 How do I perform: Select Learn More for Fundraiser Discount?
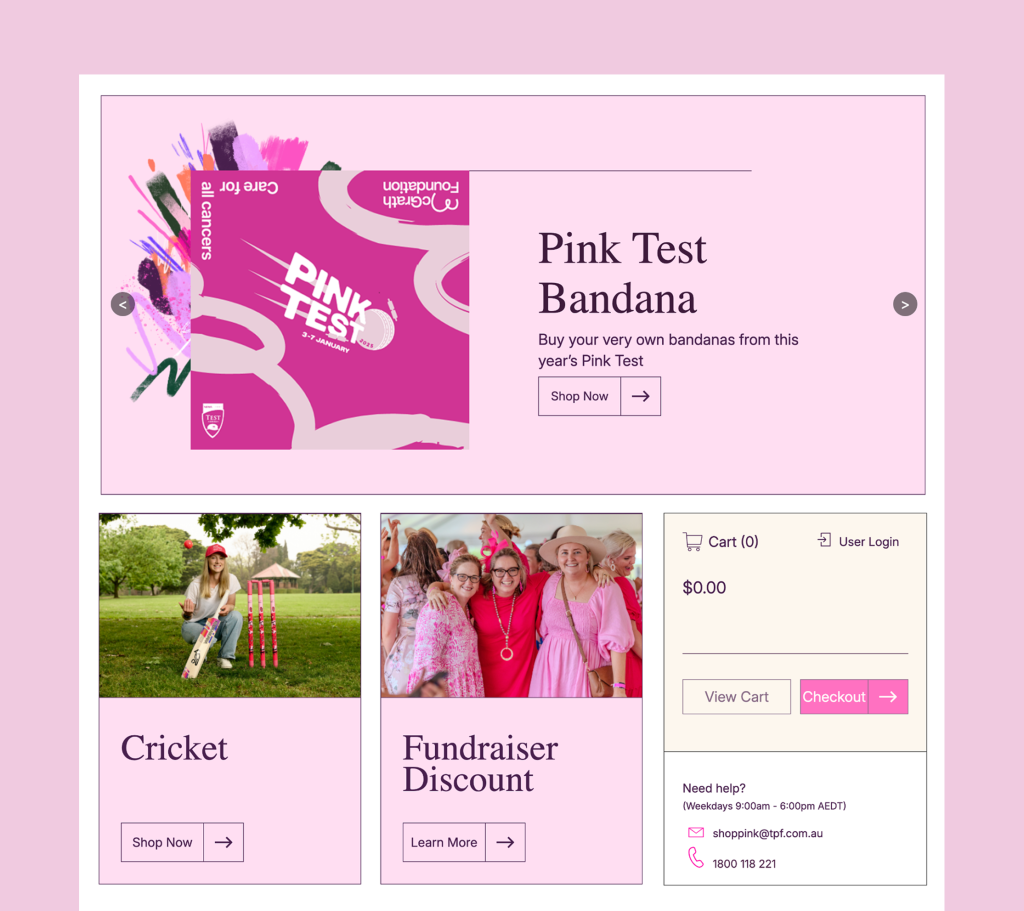click(444, 842)
